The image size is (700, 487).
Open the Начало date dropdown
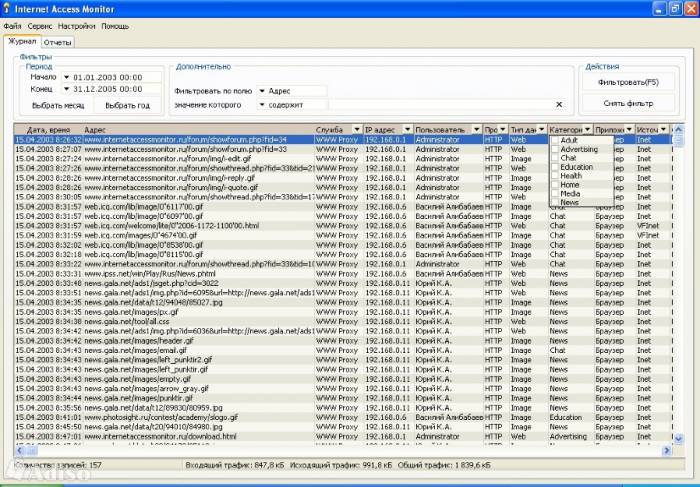click(65, 77)
